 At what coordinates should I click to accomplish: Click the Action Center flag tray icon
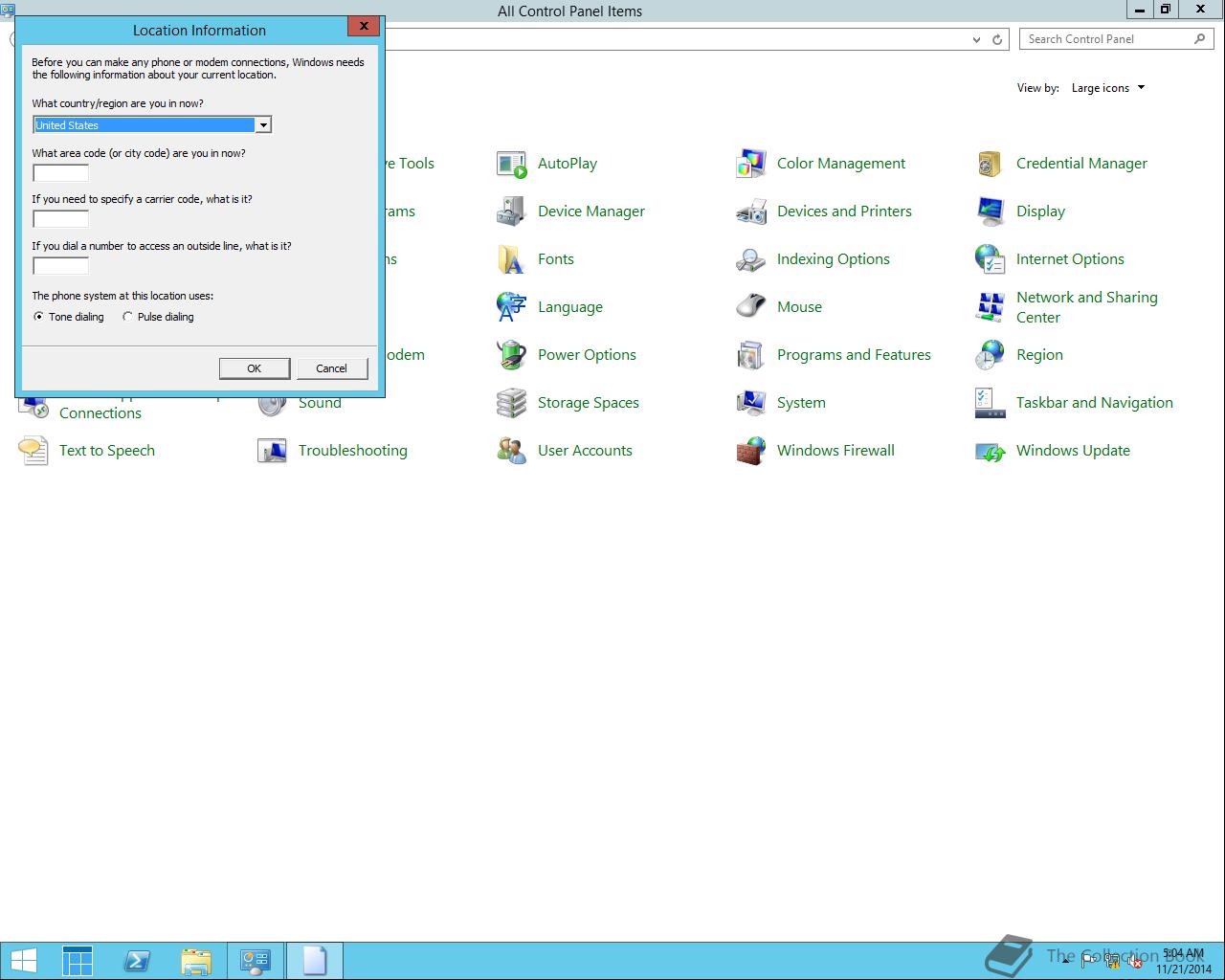point(1089,962)
